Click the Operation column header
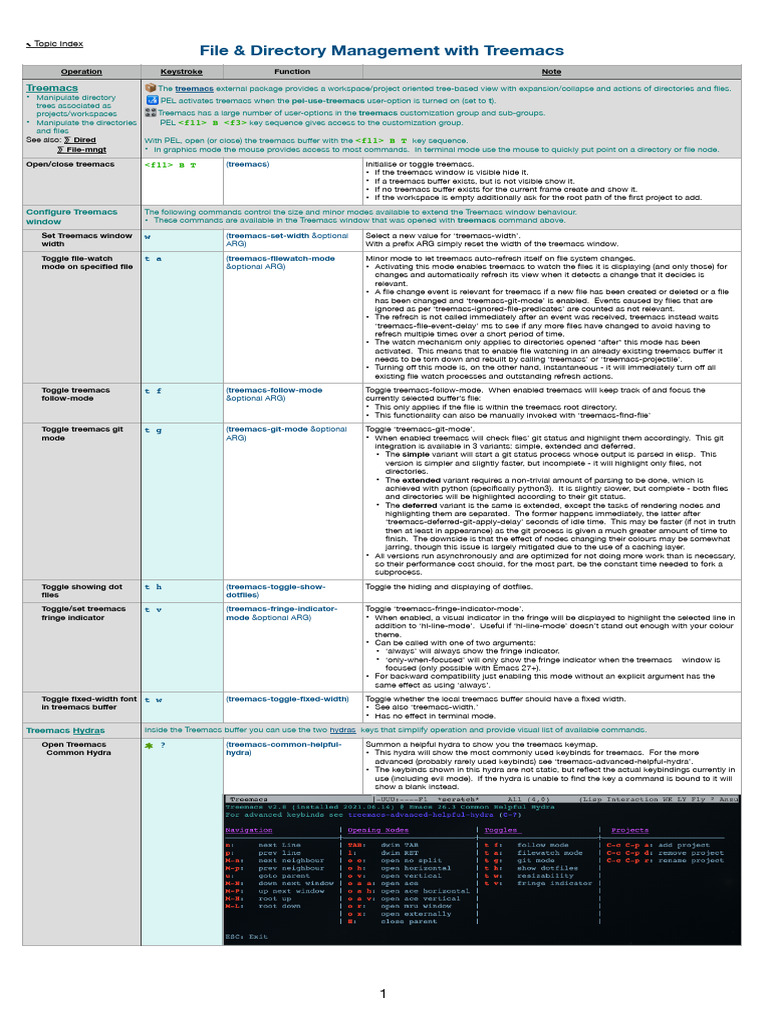768x1024 pixels. coord(82,72)
